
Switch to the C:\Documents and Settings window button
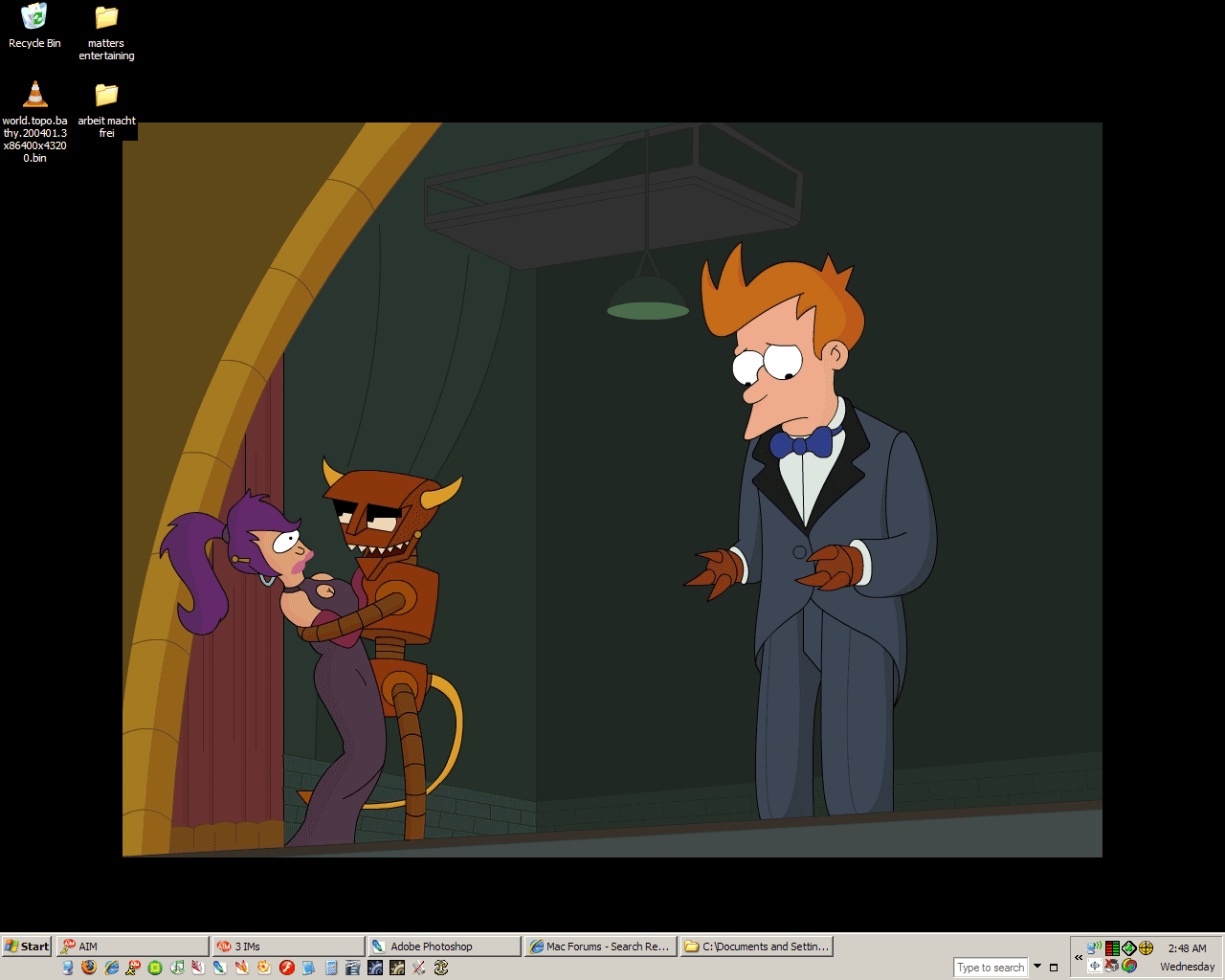pyautogui.click(x=756, y=947)
